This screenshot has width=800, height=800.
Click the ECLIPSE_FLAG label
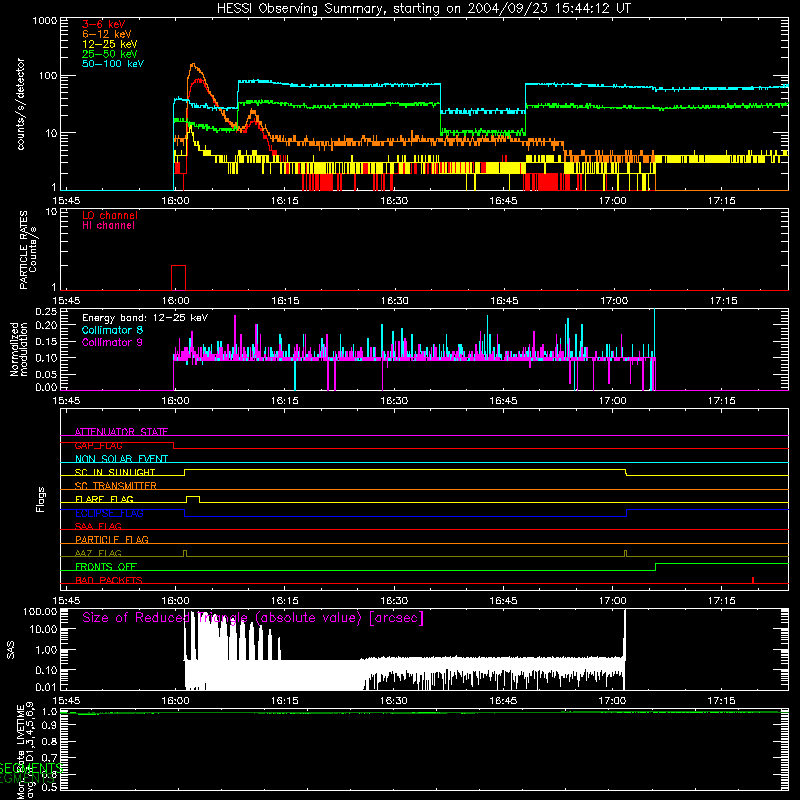(109, 513)
